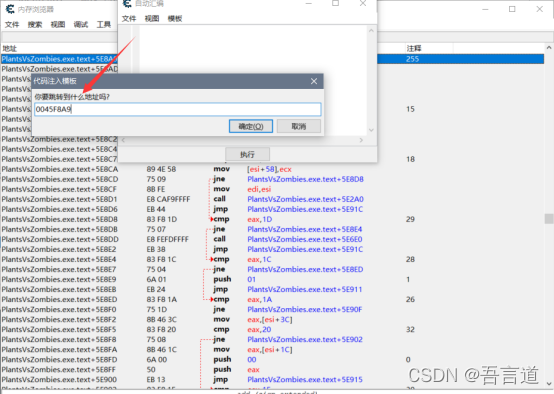Click jmp target PlantsVsZombies.exe.text+5E911

305,289
